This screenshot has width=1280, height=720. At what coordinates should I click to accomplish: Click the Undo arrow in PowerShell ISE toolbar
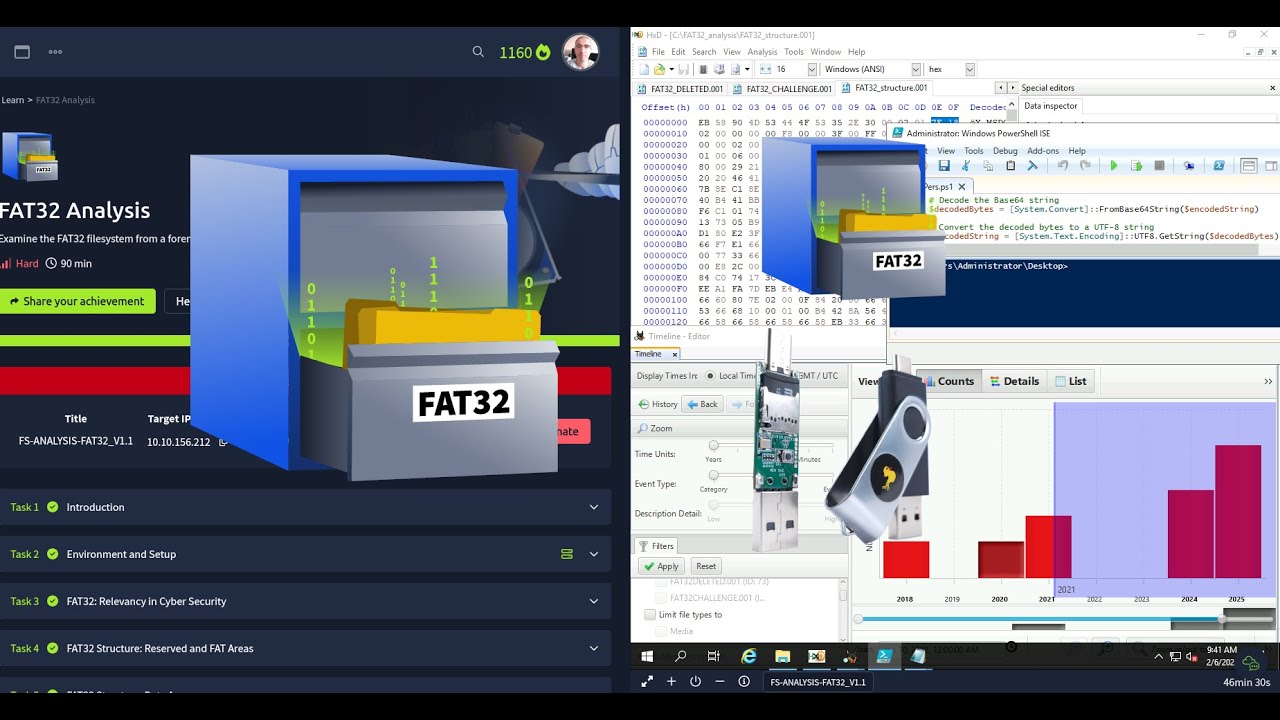[1062, 166]
